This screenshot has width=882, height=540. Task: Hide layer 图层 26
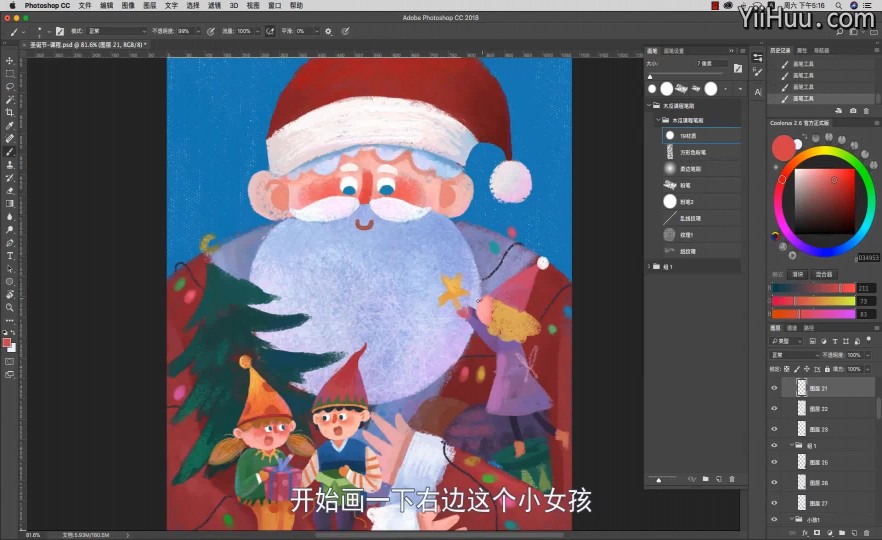click(x=775, y=483)
